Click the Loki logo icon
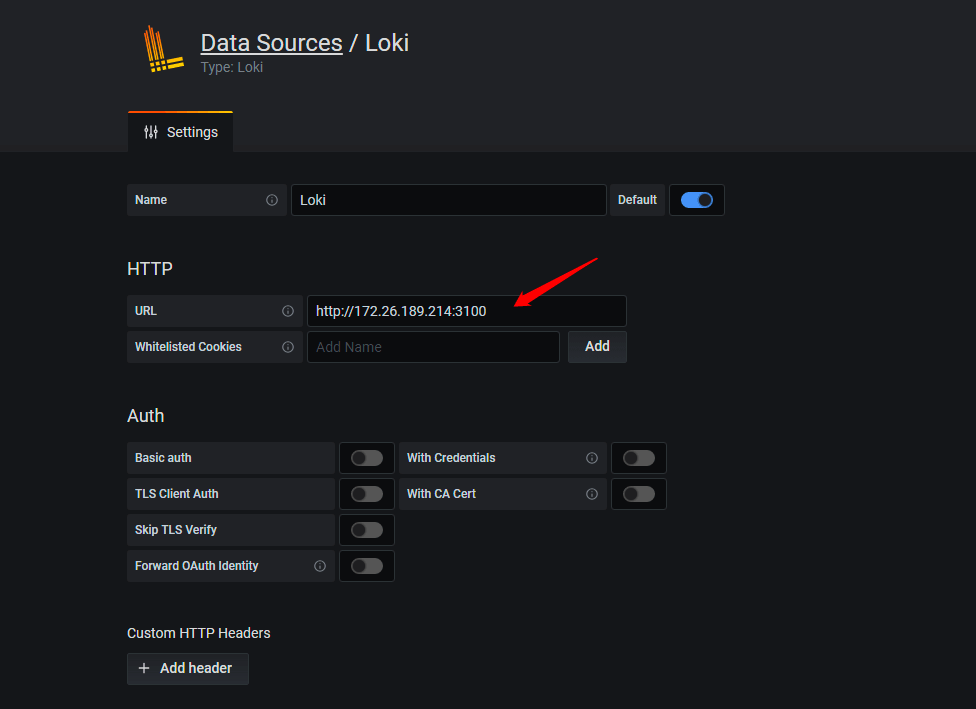The image size is (976, 709). pos(163,49)
